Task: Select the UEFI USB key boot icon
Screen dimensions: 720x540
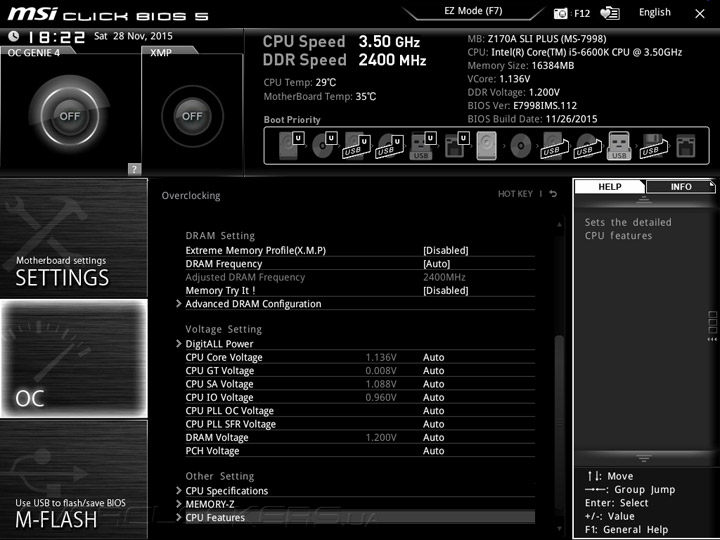Action: coord(422,146)
